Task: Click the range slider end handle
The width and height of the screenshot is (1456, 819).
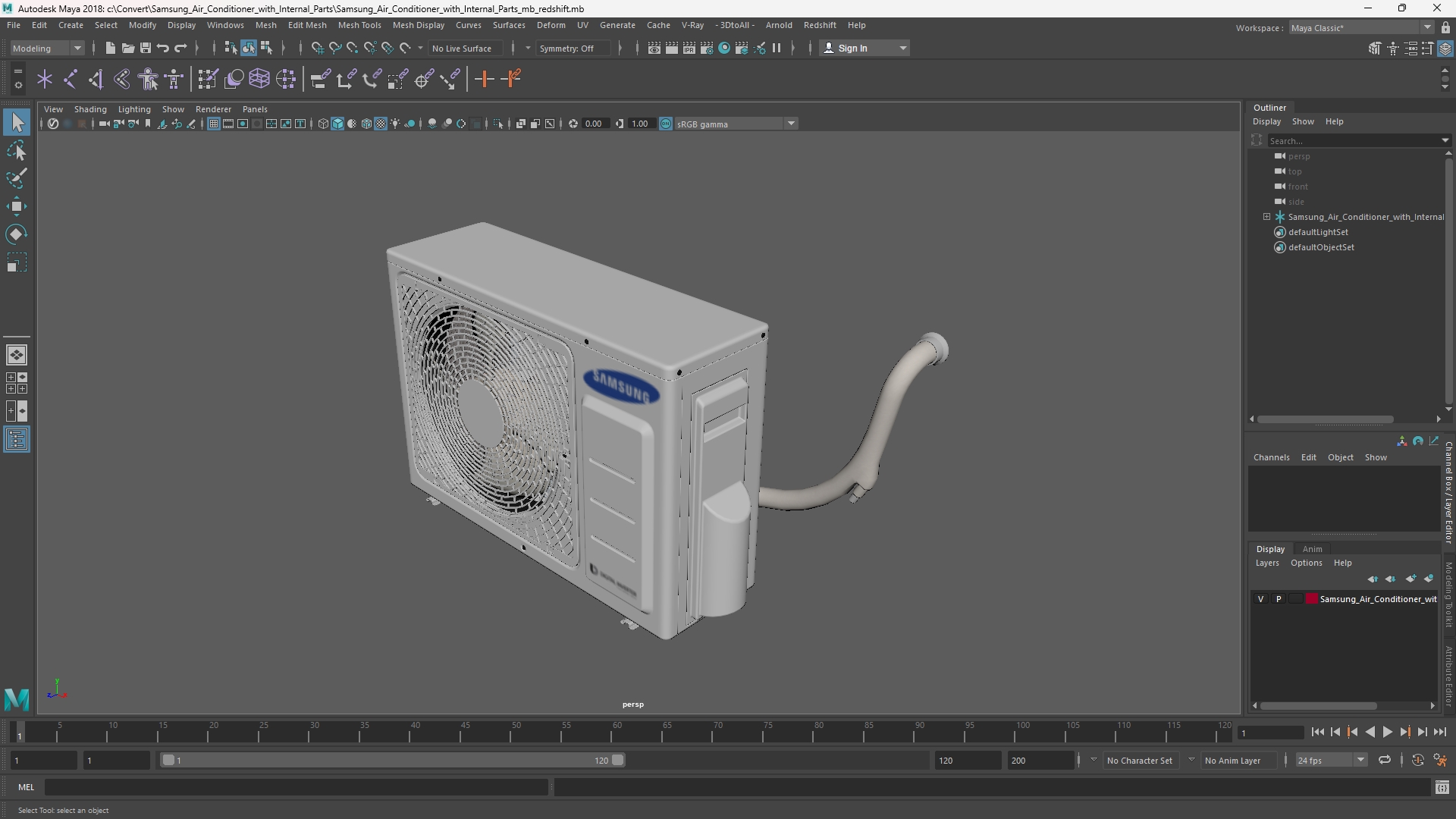Action: click(618, 760)
